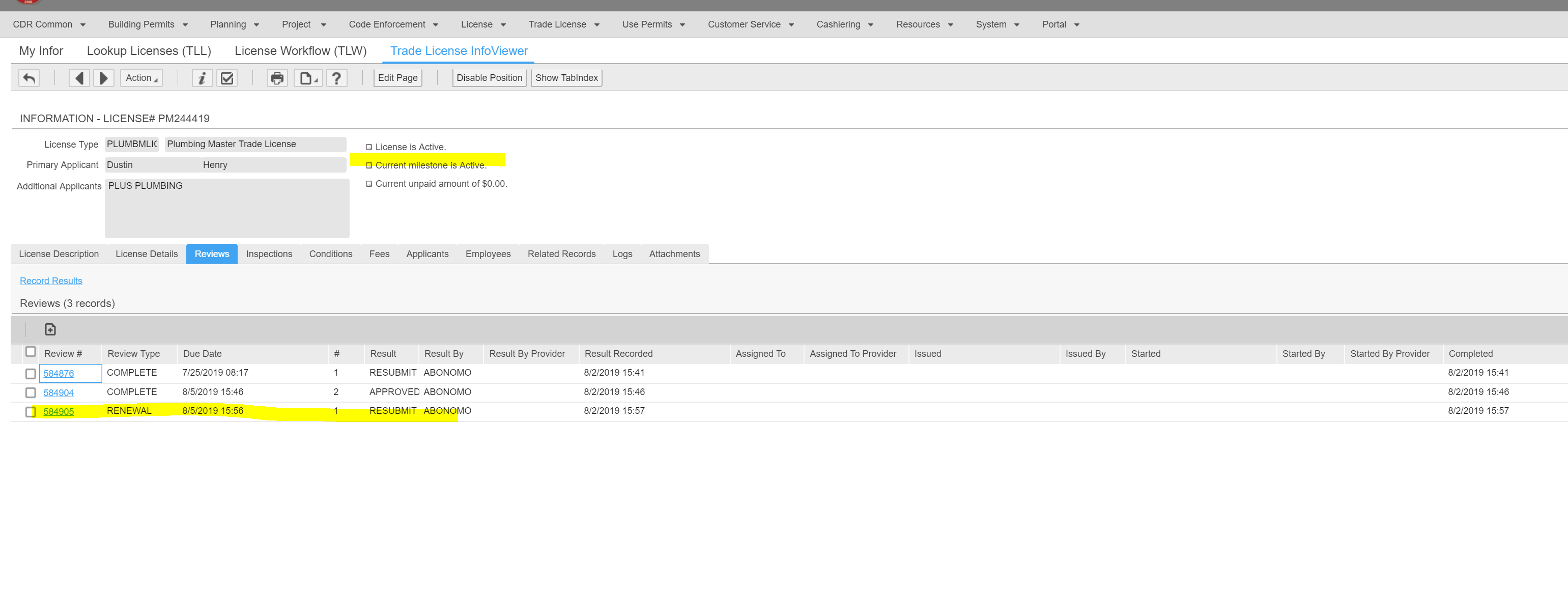
Task: Click the checkmark validate icon
Action: pyautogui.click(x=227, y=78)
